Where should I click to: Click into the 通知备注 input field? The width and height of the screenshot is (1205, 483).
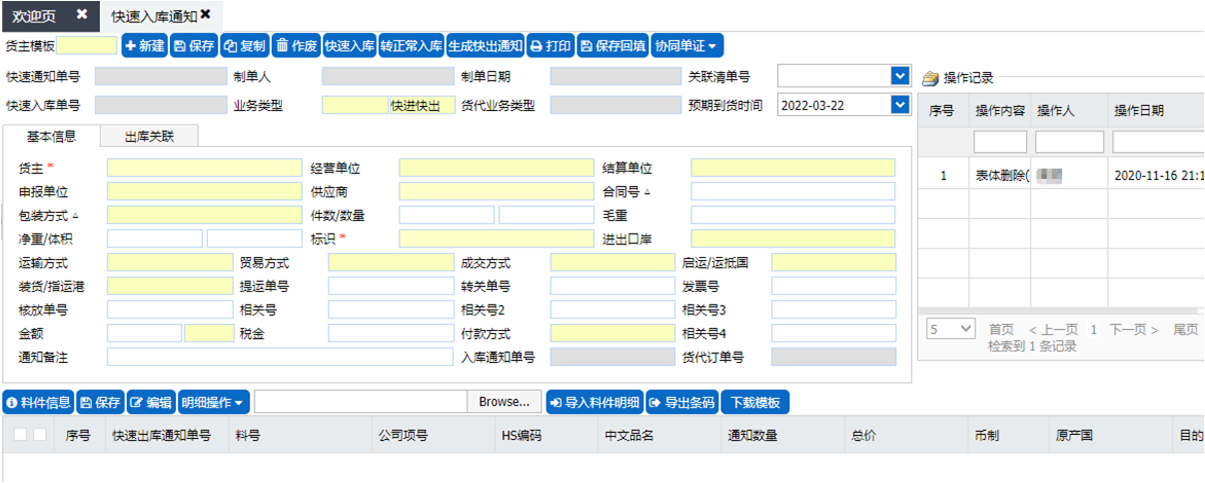coord(266,357)
